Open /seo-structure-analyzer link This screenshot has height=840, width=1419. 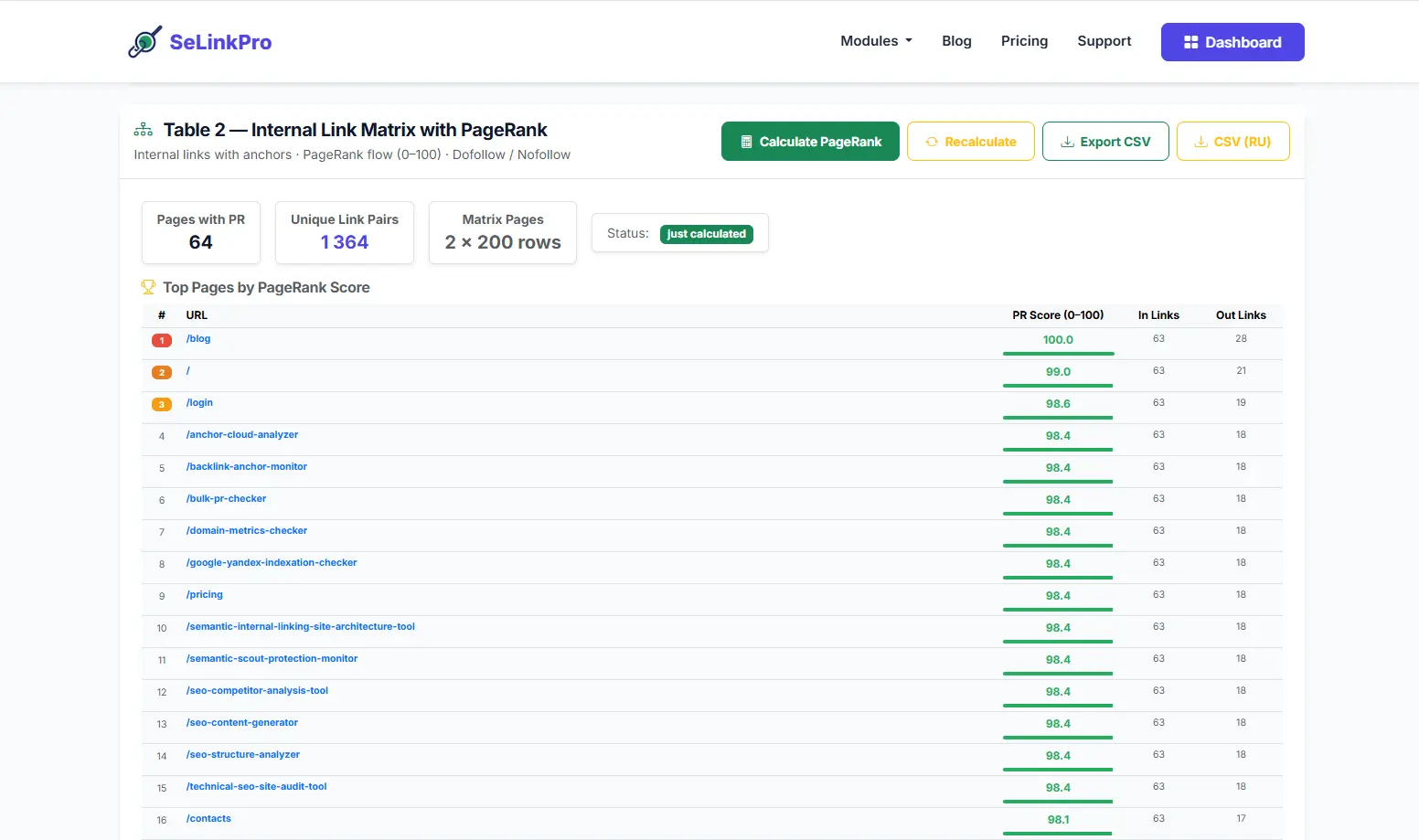coord(243,754)
